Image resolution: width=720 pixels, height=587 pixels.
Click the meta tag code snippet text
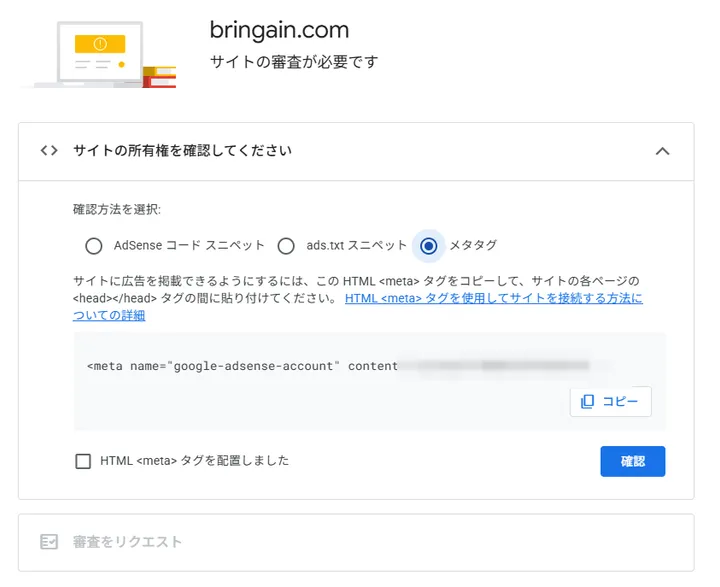click(x=242, y=366)
